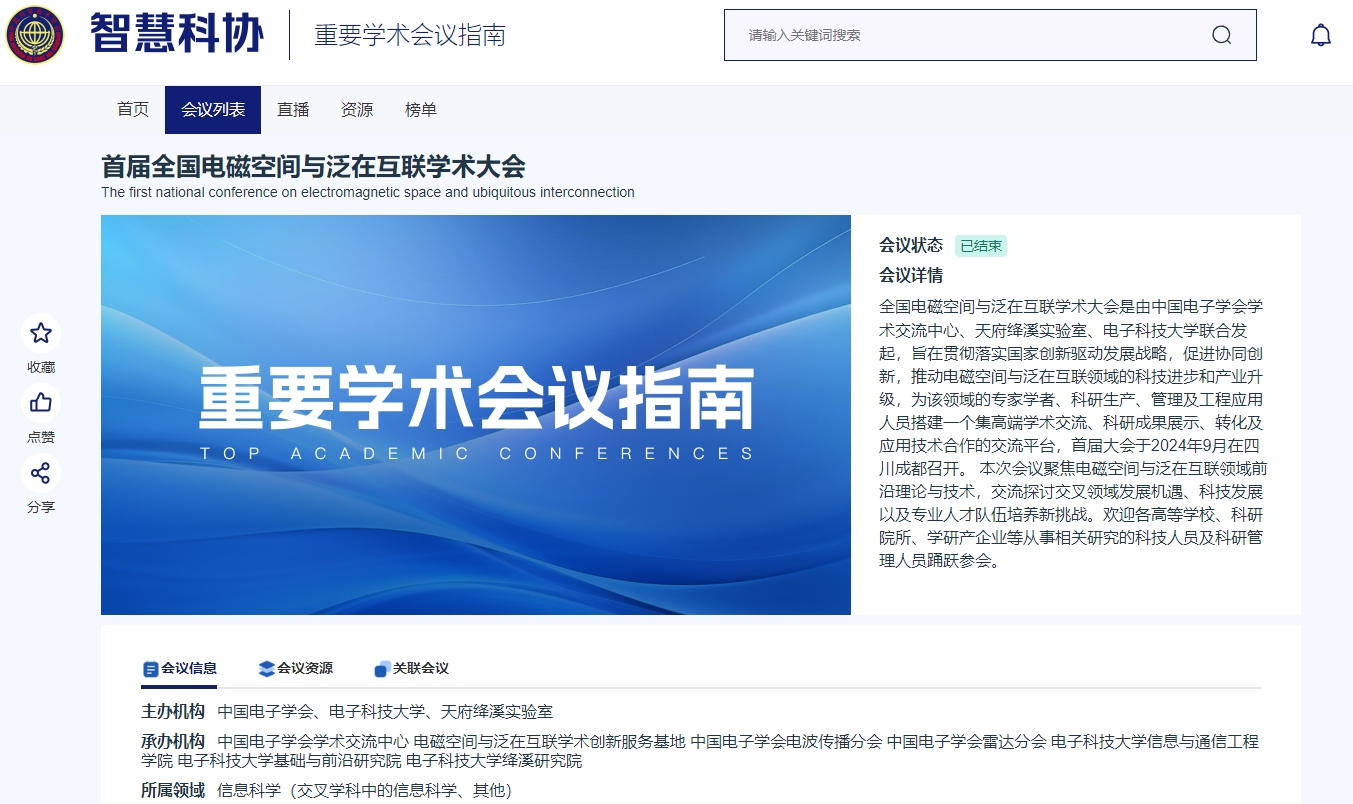Switch to the 关联会议 tab
The width and height of the screenshot is (1353, 804).
coord(411,669)
